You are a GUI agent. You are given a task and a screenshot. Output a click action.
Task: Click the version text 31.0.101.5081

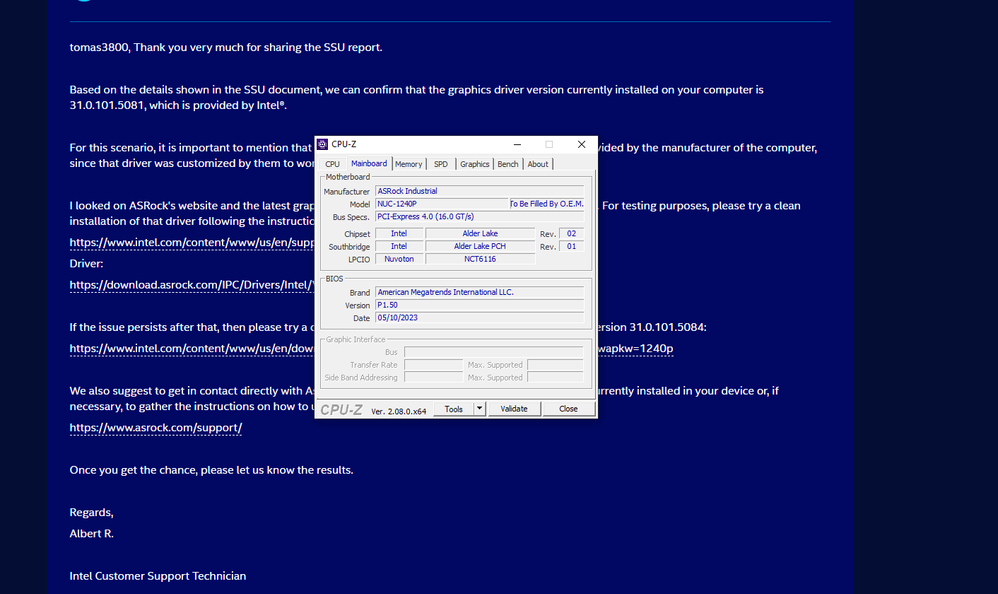tap(107, 106)
